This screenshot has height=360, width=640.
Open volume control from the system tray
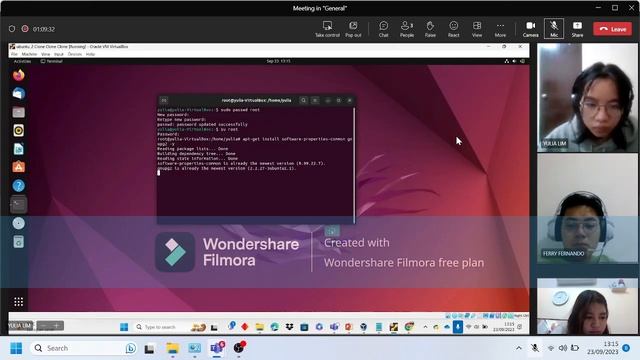[x=563, y=348]
